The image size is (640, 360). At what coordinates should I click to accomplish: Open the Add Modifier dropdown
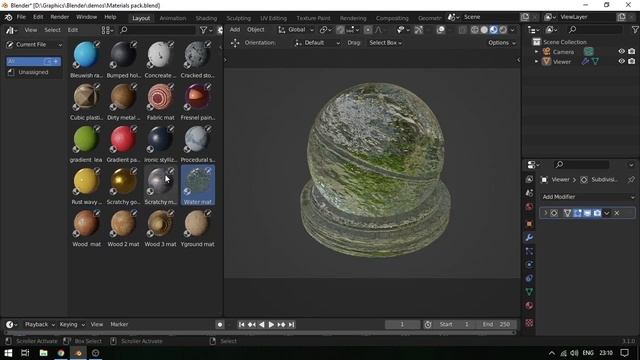coord(587,197)
